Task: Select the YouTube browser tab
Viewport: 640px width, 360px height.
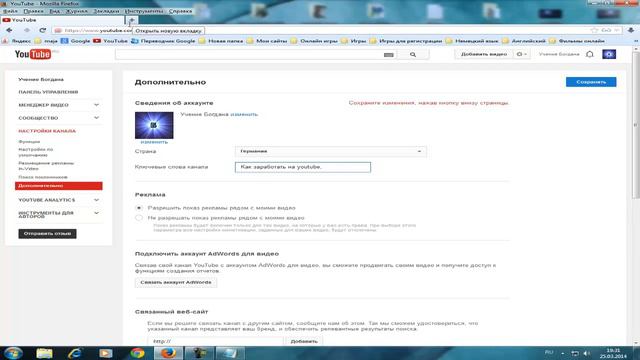Action: (x=62, y=20)
